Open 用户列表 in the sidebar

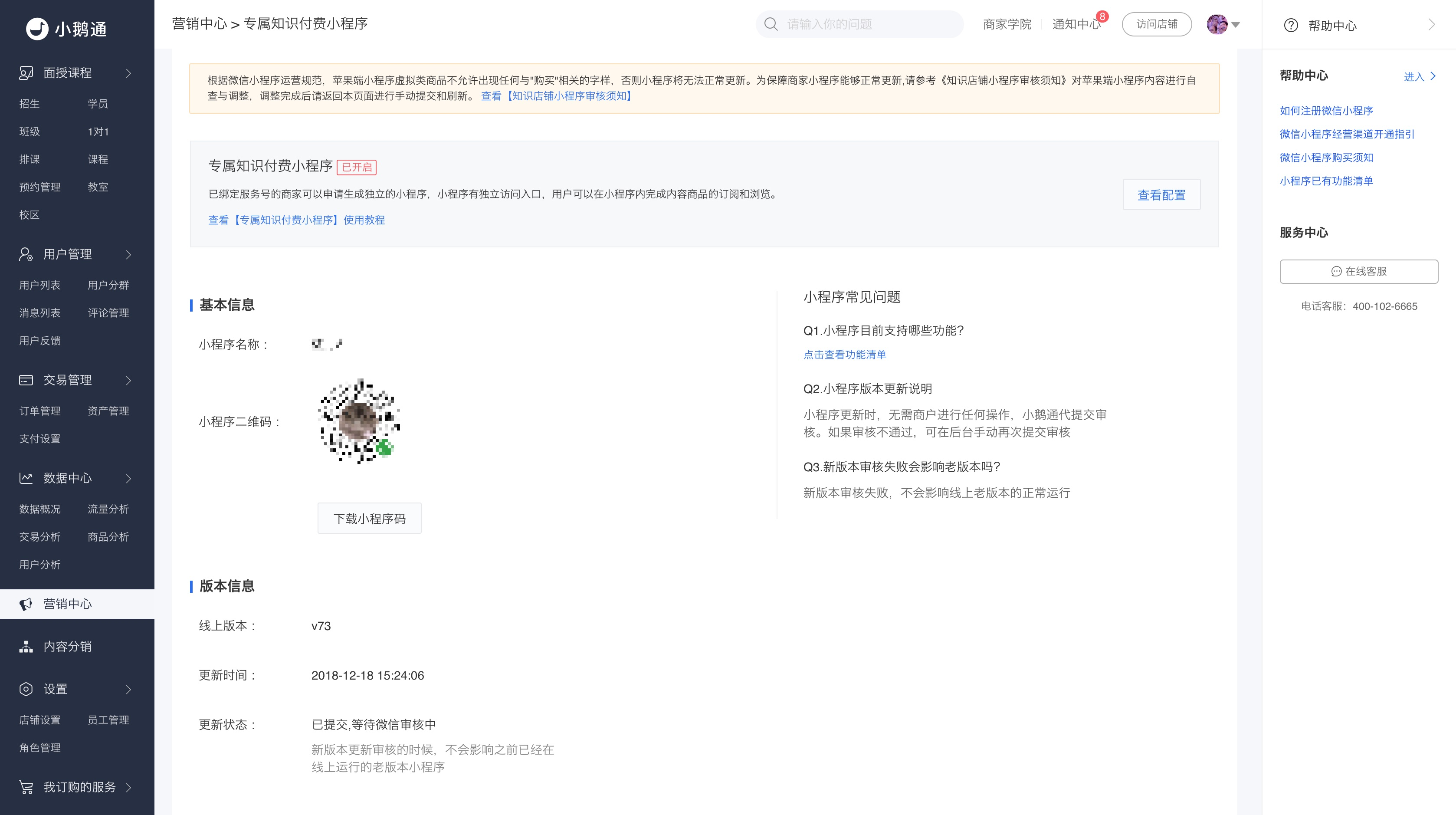click(39, 285)
